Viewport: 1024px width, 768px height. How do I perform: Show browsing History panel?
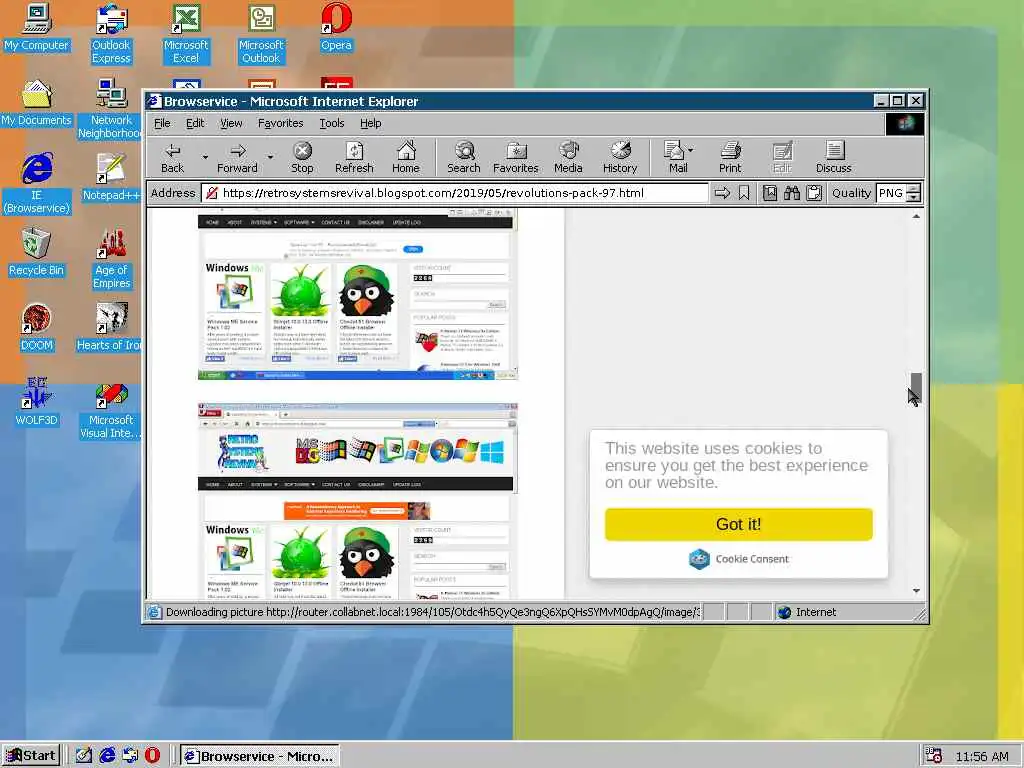(620, 157)
